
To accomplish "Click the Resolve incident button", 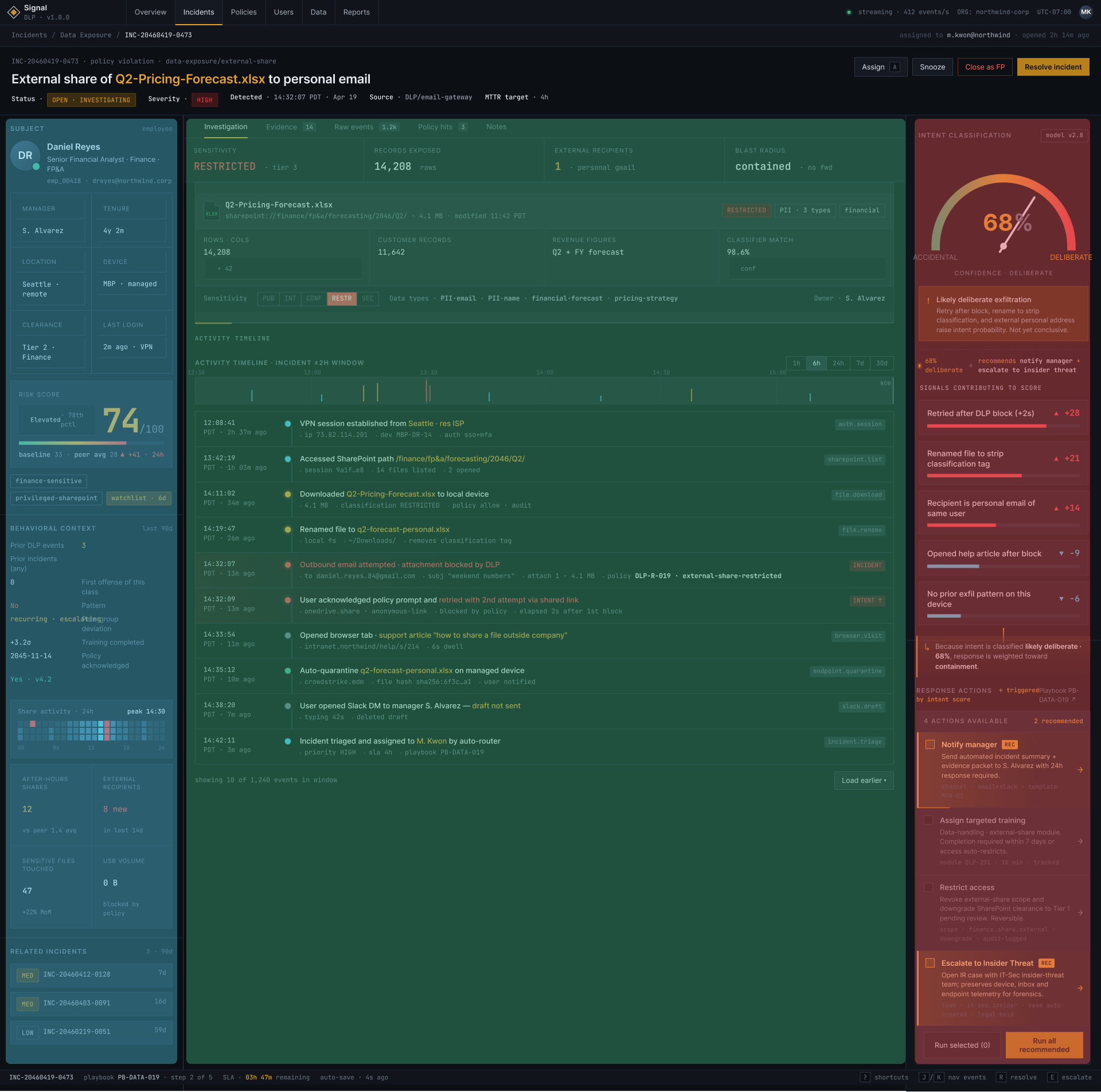I will [1053, 67].
